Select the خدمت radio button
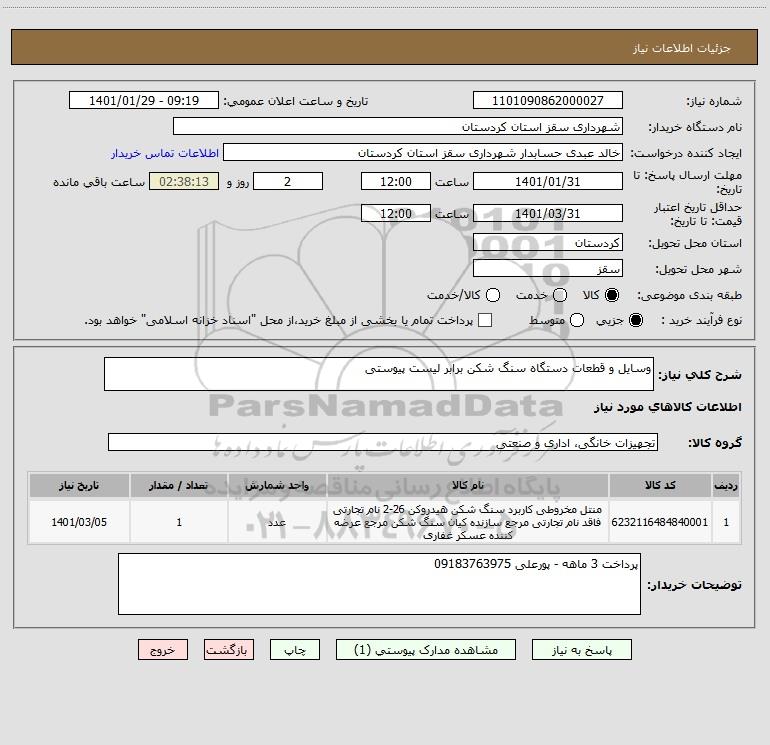This screenshot has height=745, width=770. point(560,295)
